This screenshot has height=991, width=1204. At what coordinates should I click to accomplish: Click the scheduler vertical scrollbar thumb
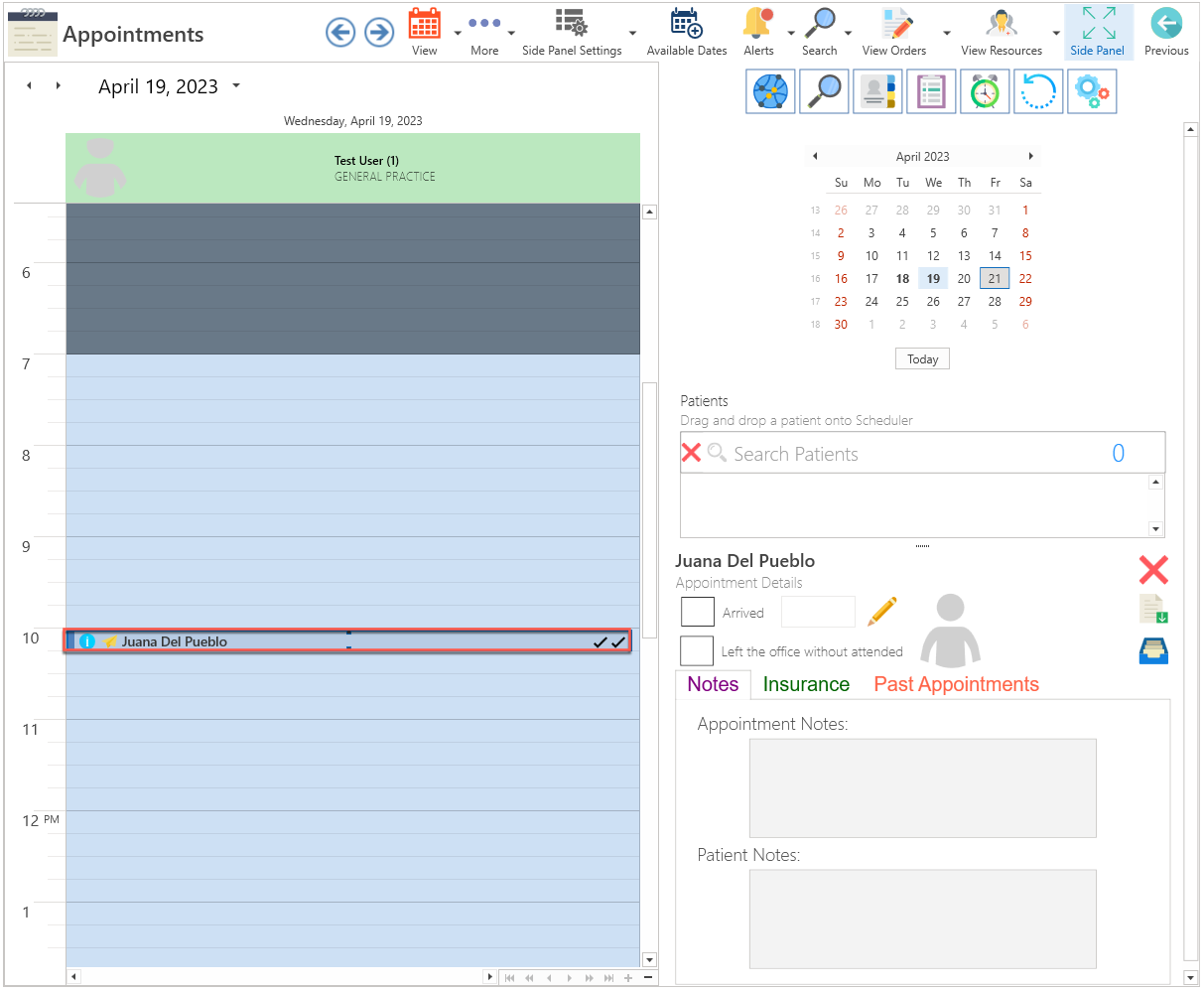(649, 510)
